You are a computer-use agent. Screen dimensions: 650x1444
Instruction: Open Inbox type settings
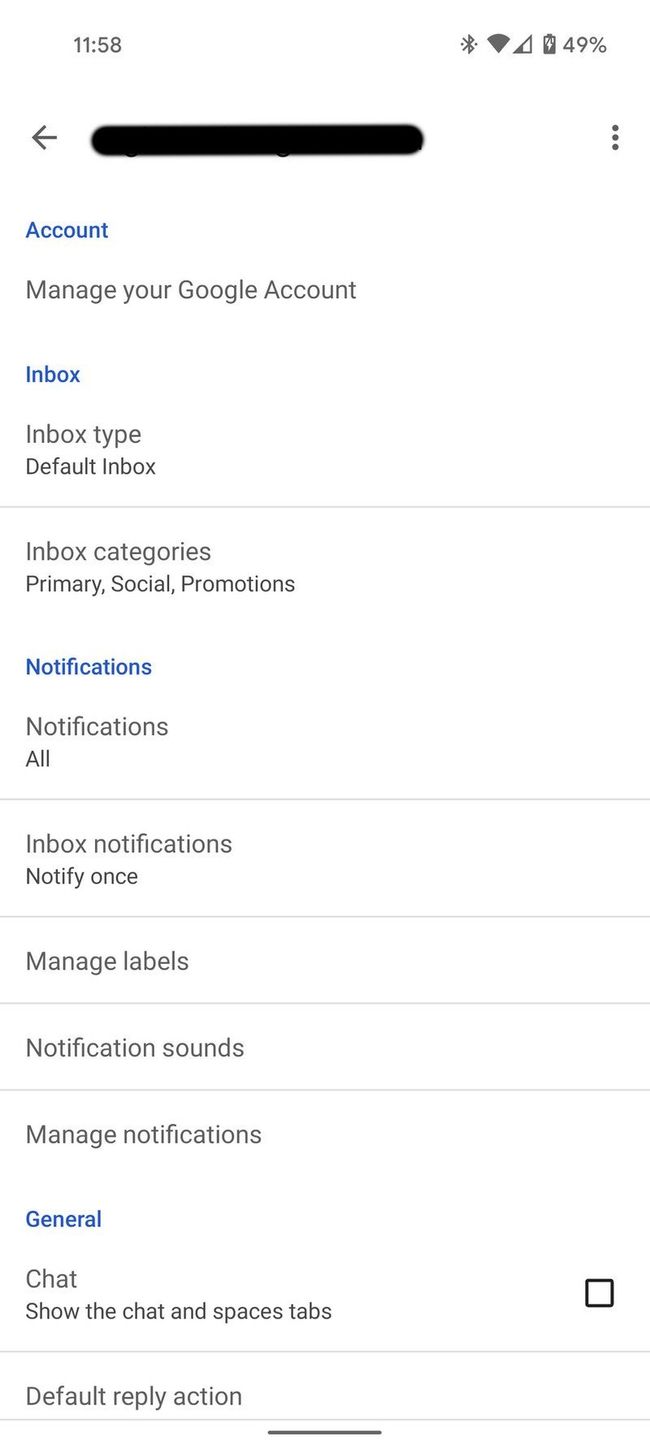[325, 448]
